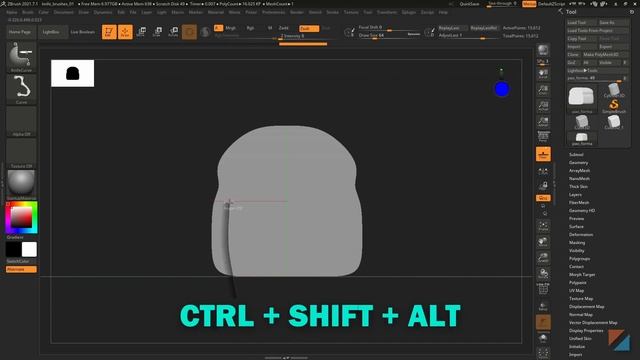
Task: Expand the Deformation section
Action: pyautogui.click(x=581, y=235)
